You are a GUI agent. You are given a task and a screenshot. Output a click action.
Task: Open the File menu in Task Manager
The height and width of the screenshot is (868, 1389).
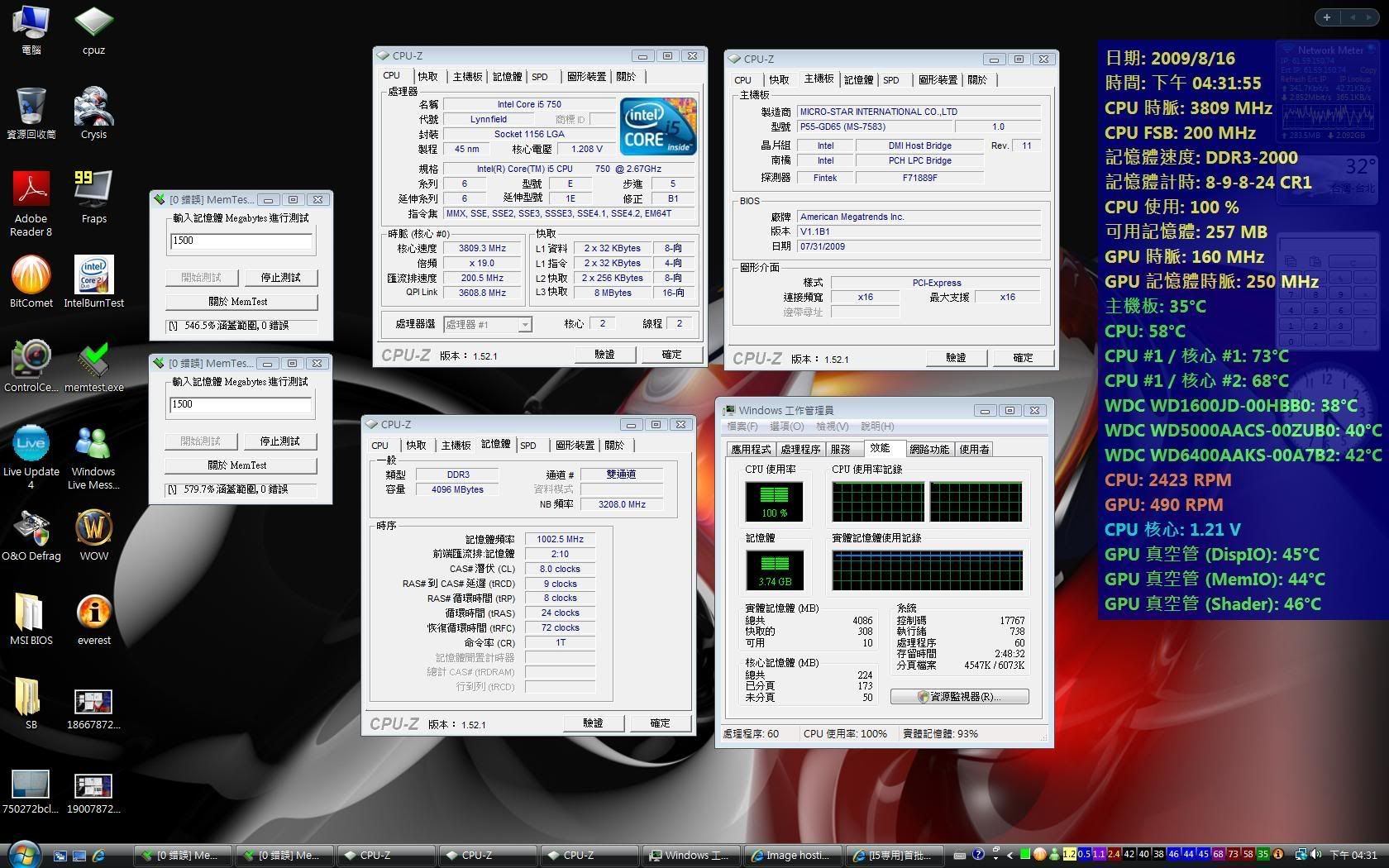coord(741,427)
